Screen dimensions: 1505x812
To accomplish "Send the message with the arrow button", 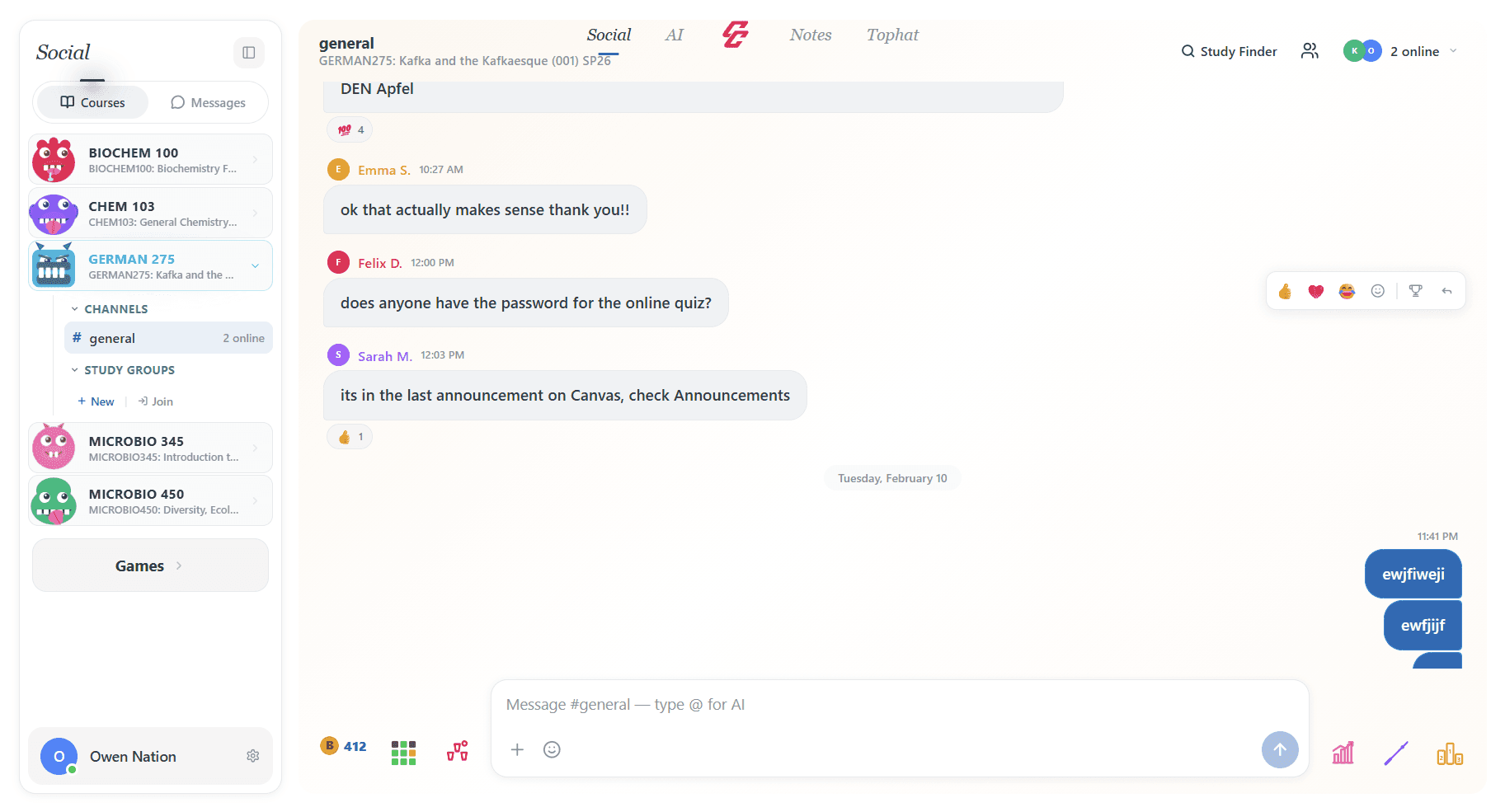I will 1280,749.
